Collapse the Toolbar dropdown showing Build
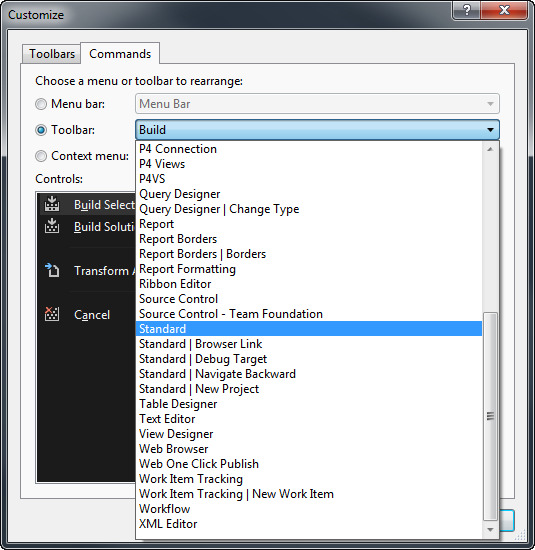 [x=317, y=129]
